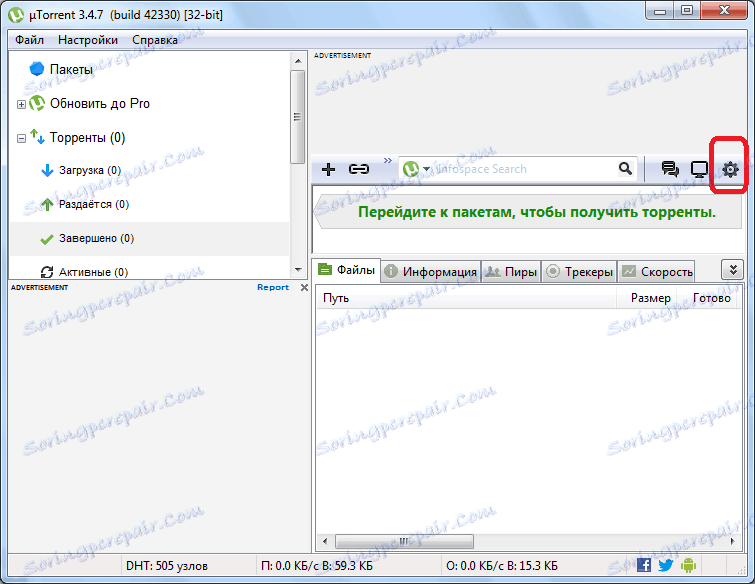
Task: Open the chat bubbles icon in the toolbar
Action: click(x=670, y=169)
